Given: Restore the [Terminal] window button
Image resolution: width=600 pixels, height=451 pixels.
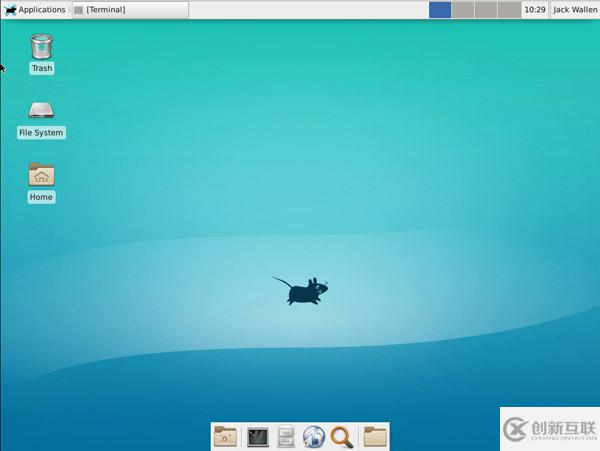Looking at the screenshot, I should [130, 10].
